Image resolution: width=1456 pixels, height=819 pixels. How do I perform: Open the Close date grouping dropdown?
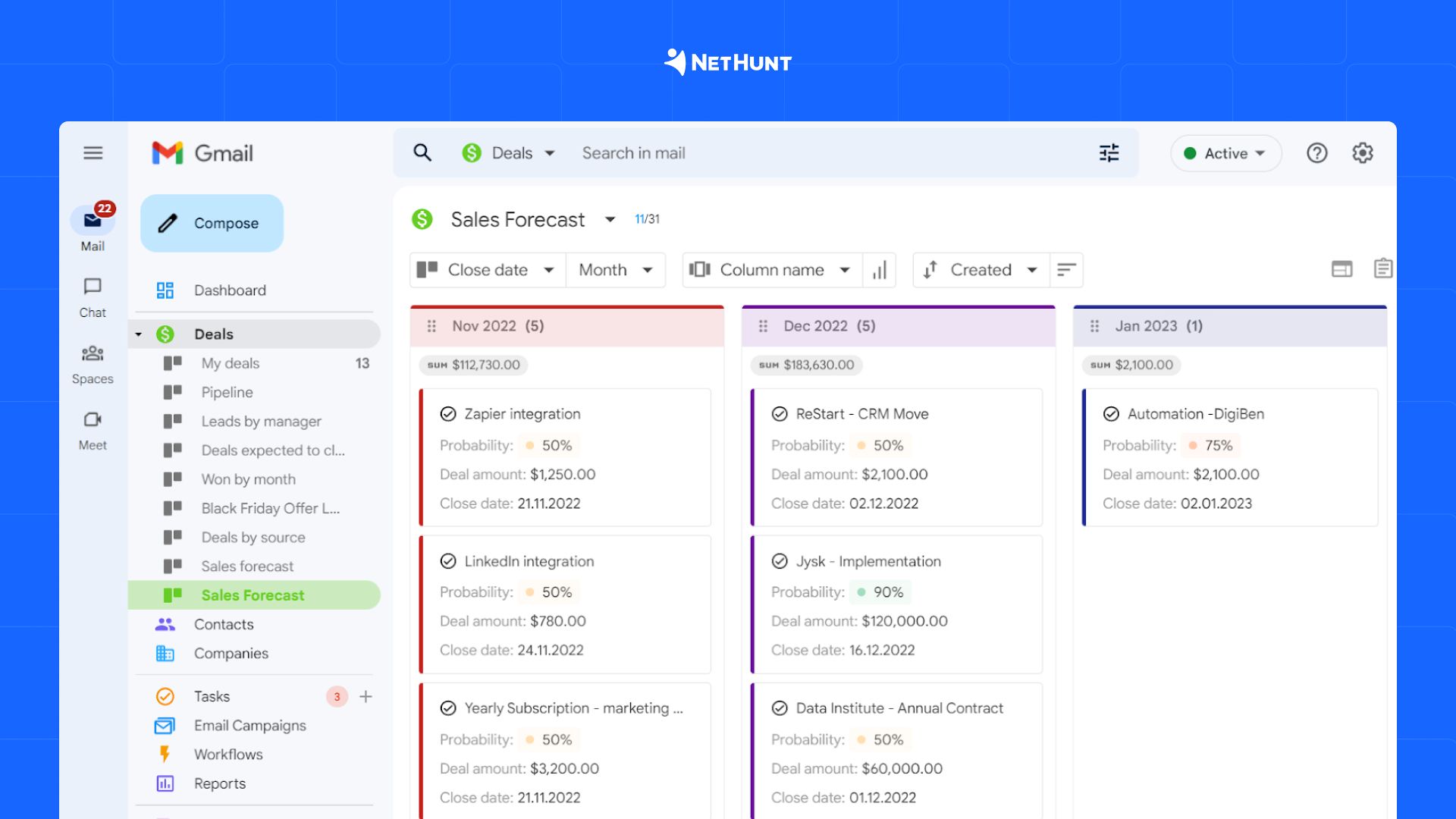coord(487,269)
